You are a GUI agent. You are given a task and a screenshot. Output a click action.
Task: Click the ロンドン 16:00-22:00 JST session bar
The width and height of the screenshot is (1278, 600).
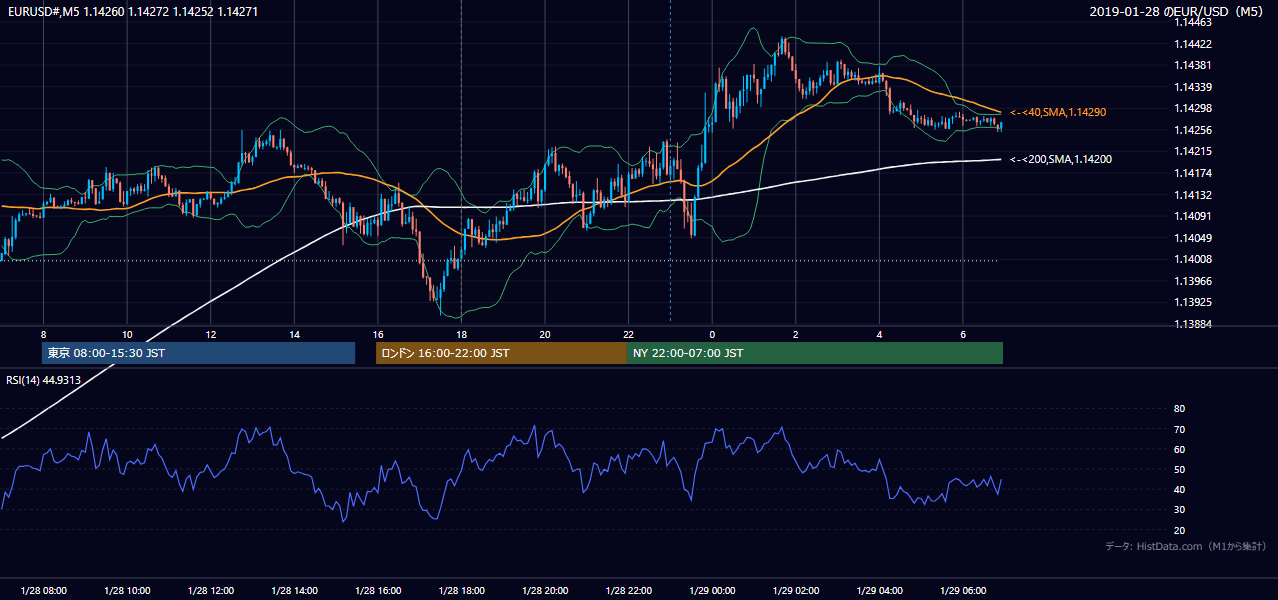501,353
